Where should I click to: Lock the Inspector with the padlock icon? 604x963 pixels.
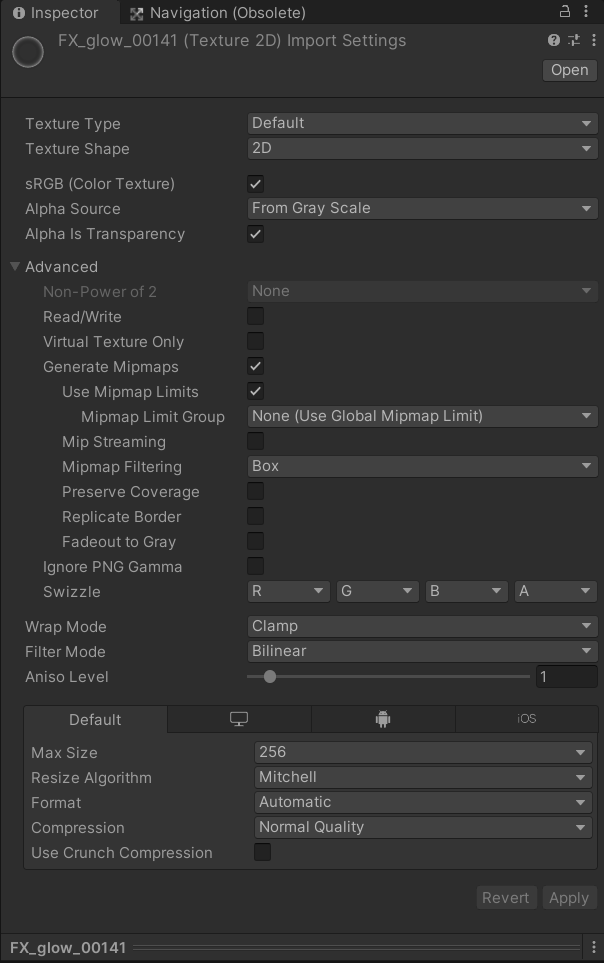[565, 12]
